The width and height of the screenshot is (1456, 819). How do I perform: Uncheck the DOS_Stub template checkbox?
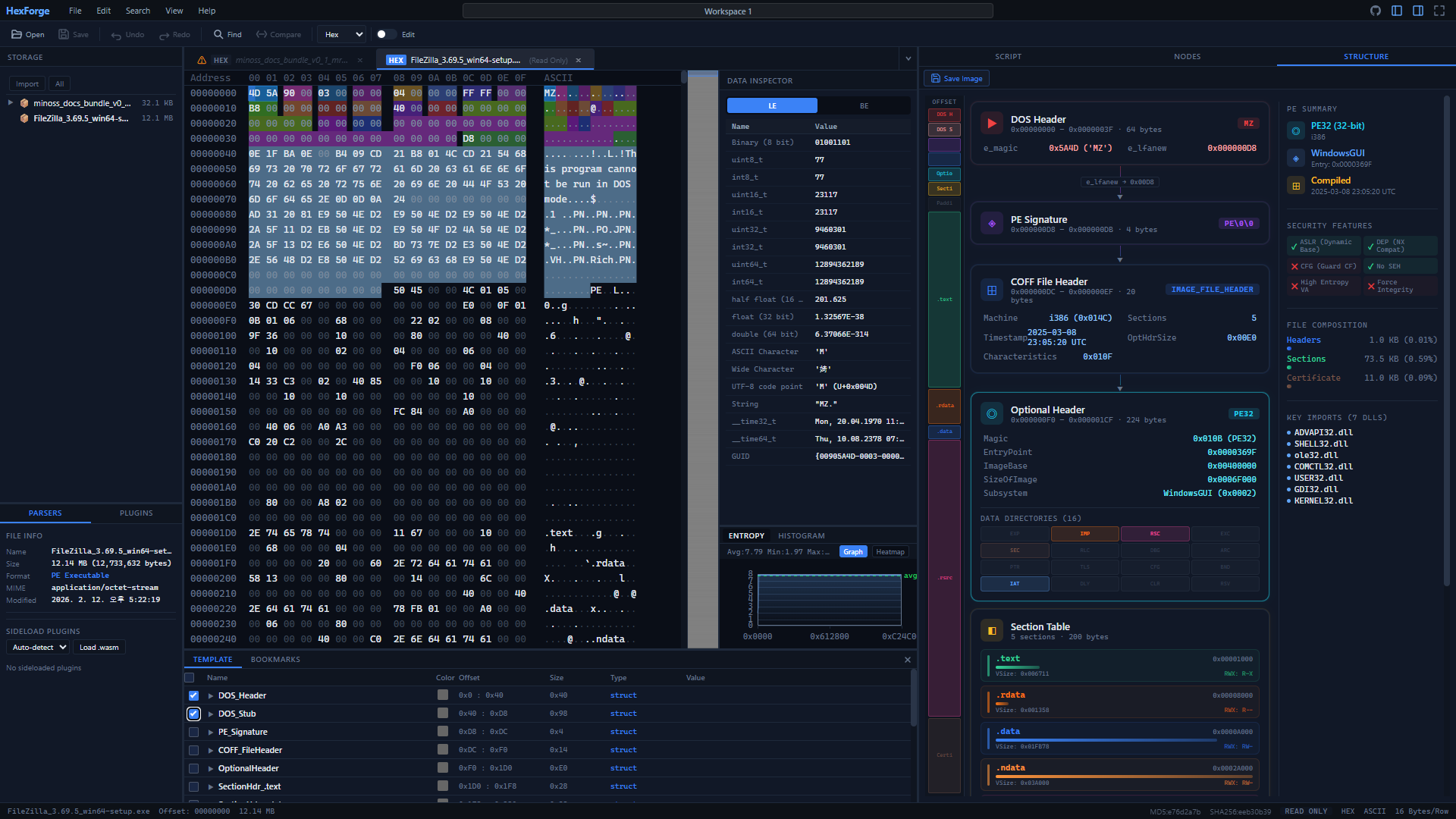pos(193,714)
